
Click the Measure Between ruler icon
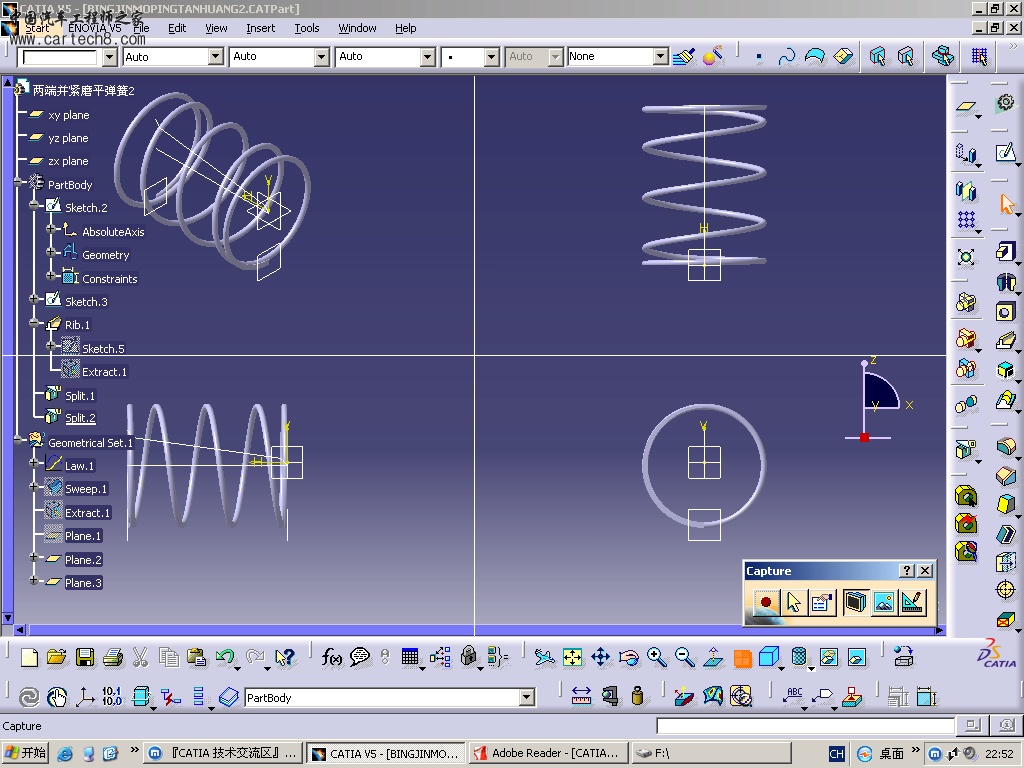pos(581,697)
